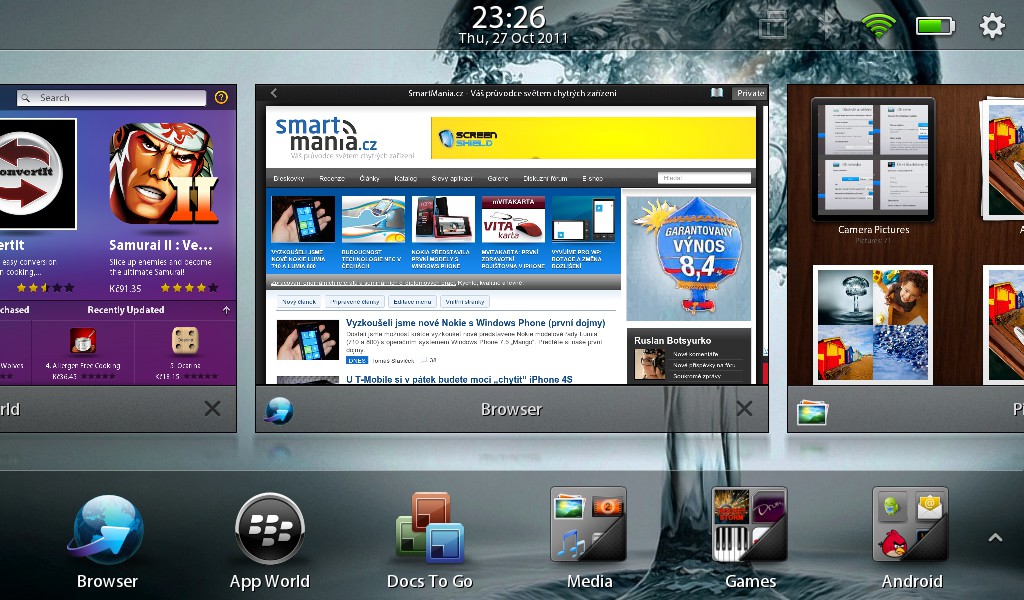Click the first article's thumbnail image
This screenshot has height=600, width=1024.
pyautogui.click(x=307, y=339)
